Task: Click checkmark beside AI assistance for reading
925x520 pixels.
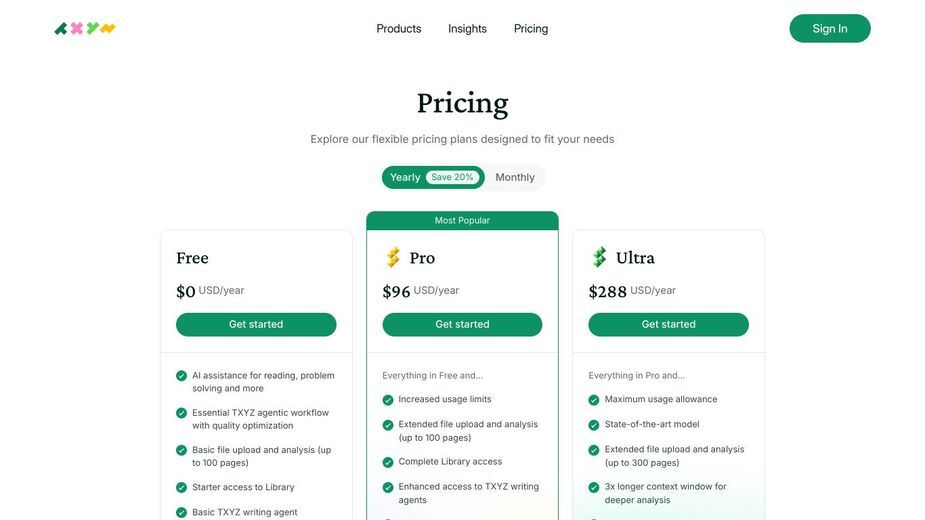Action: pyautogui.click(x=182, y=376)
